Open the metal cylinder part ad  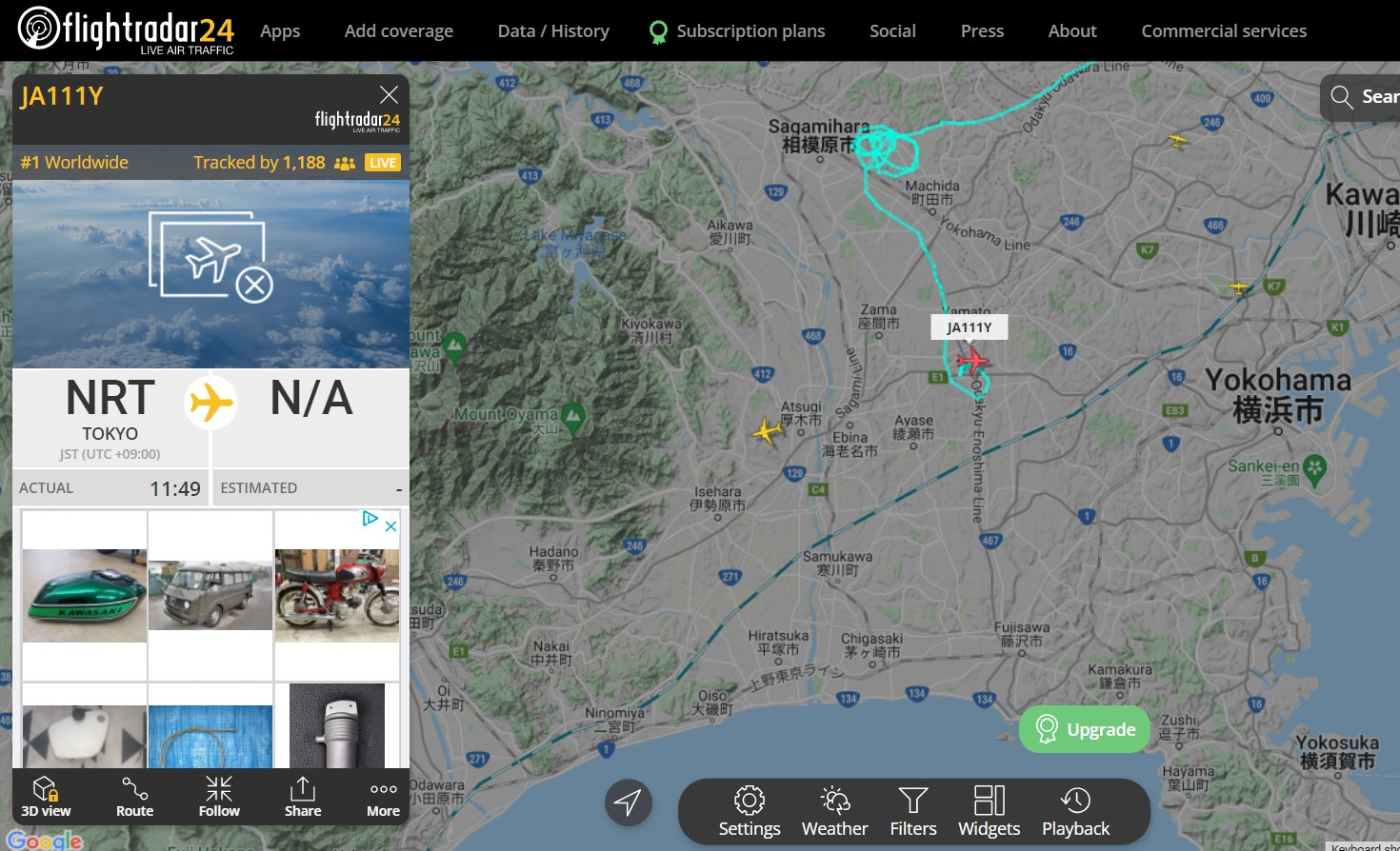337,726
